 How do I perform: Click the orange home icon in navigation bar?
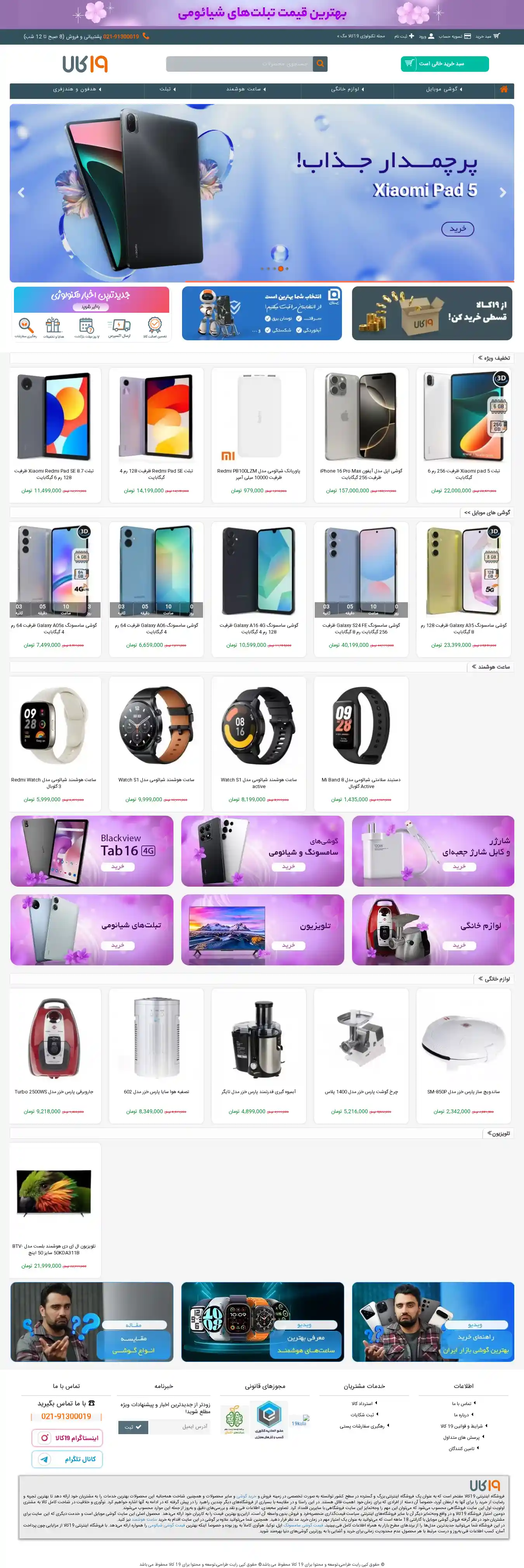coord(503,90)
